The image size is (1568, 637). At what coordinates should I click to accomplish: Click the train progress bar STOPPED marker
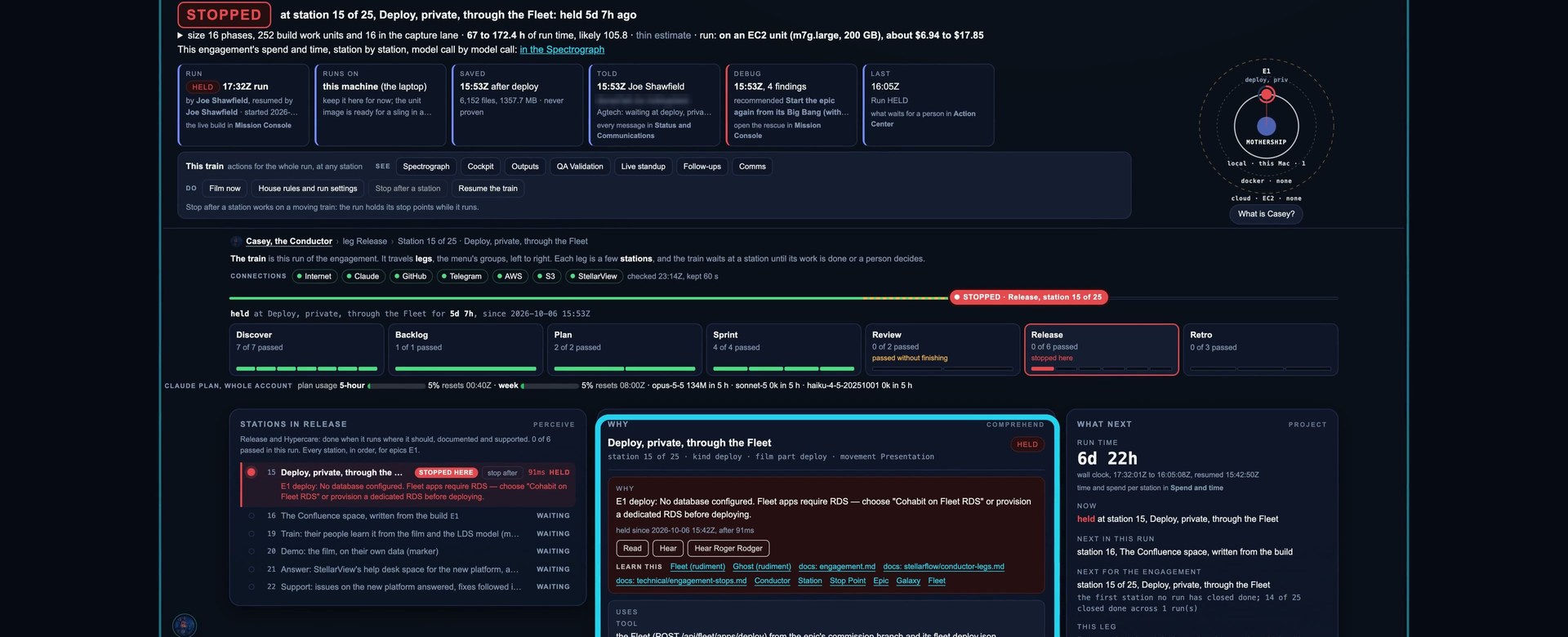tap(1029, 297)
